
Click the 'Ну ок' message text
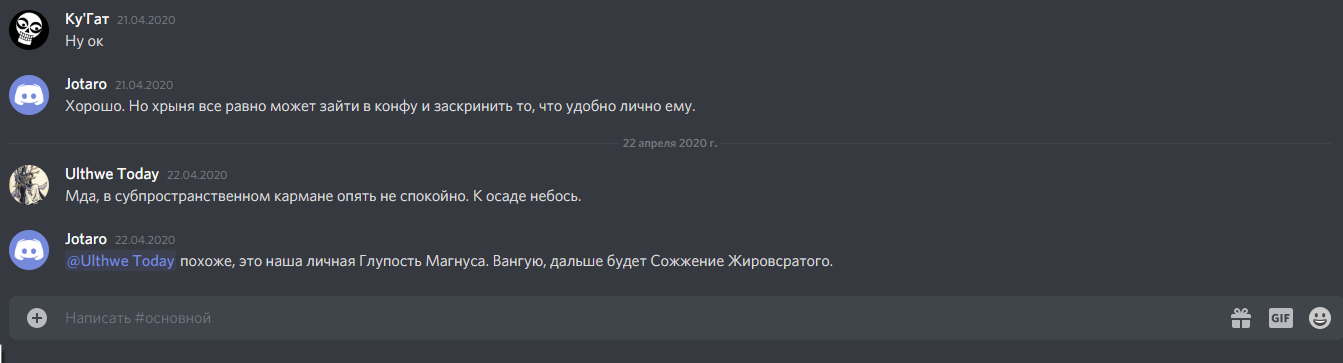tap(84, 42)
